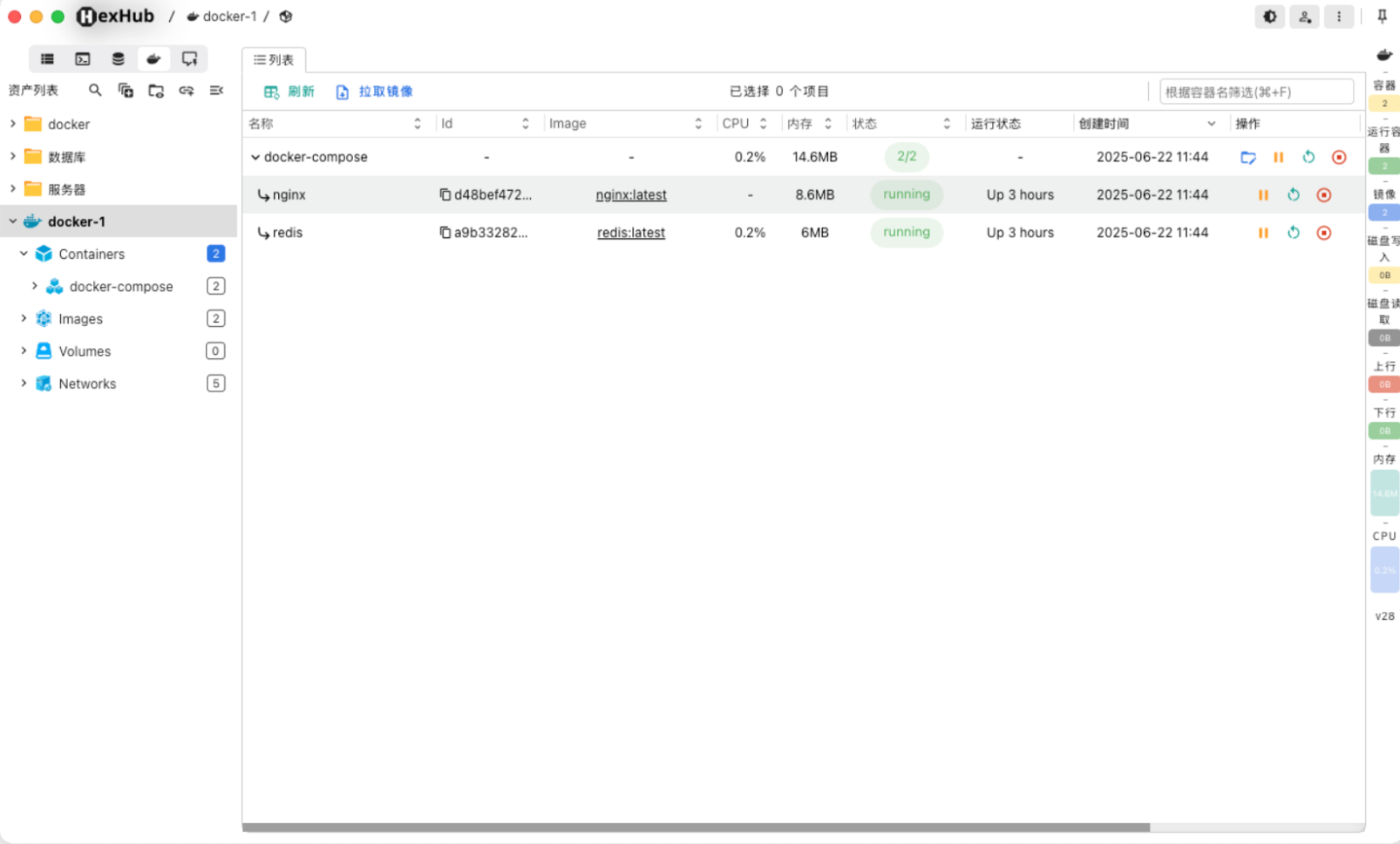Screen dimensions: 1400x844
Task: Expand the Networks tree node
Action: point(24,383)
